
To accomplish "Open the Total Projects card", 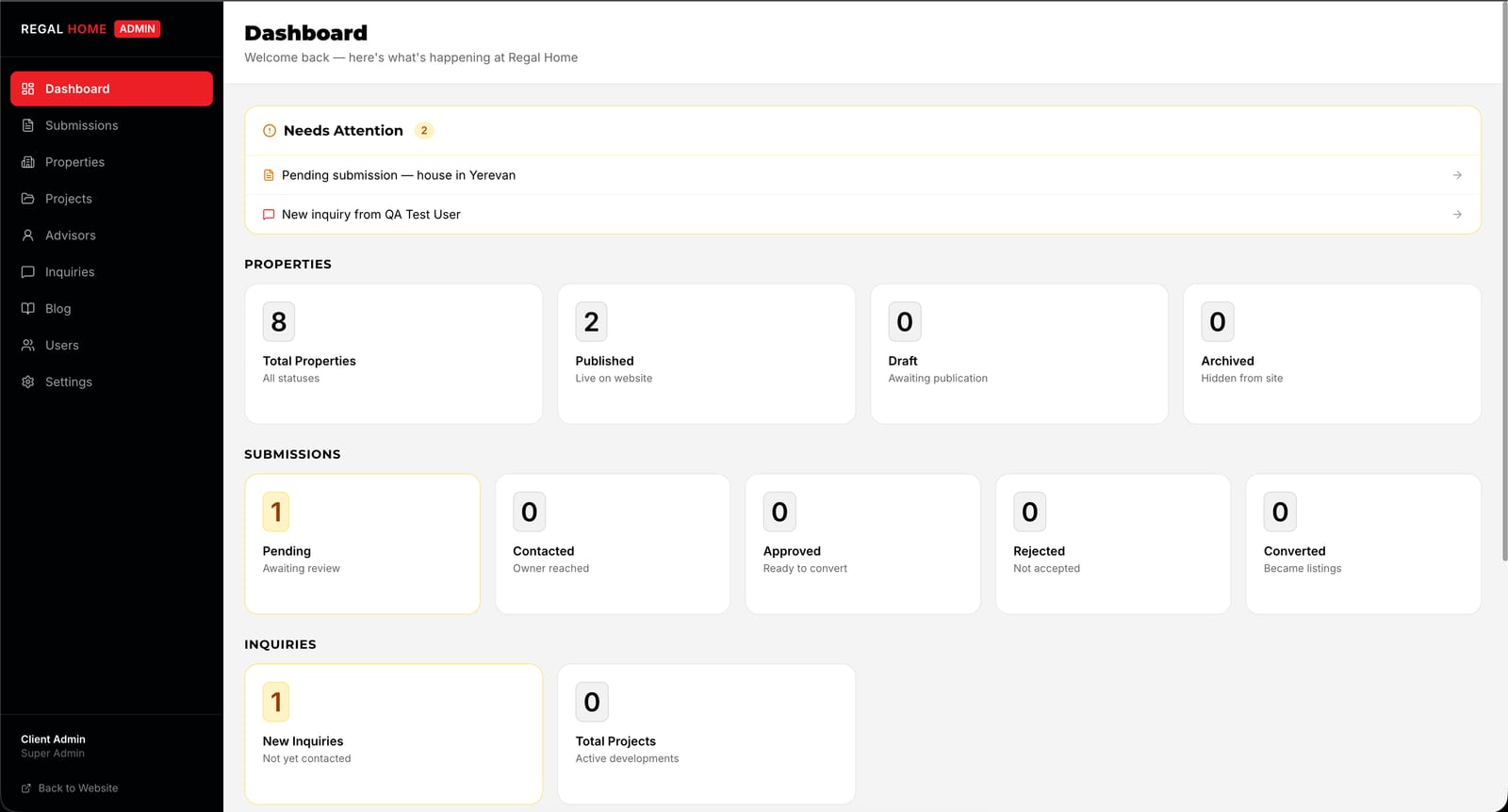I will [x=706, y=735].
